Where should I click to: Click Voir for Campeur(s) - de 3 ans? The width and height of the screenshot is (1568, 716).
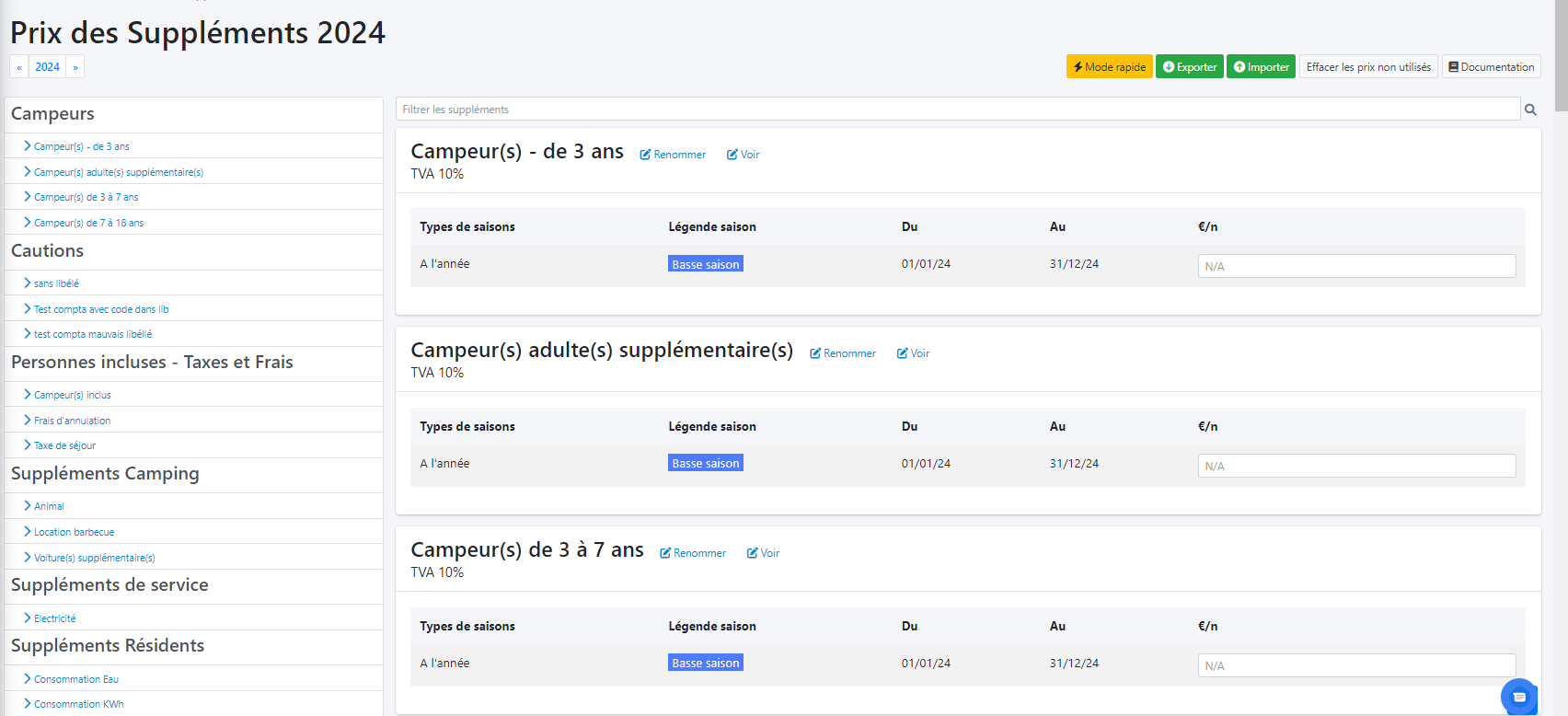[x=743, y=155]
